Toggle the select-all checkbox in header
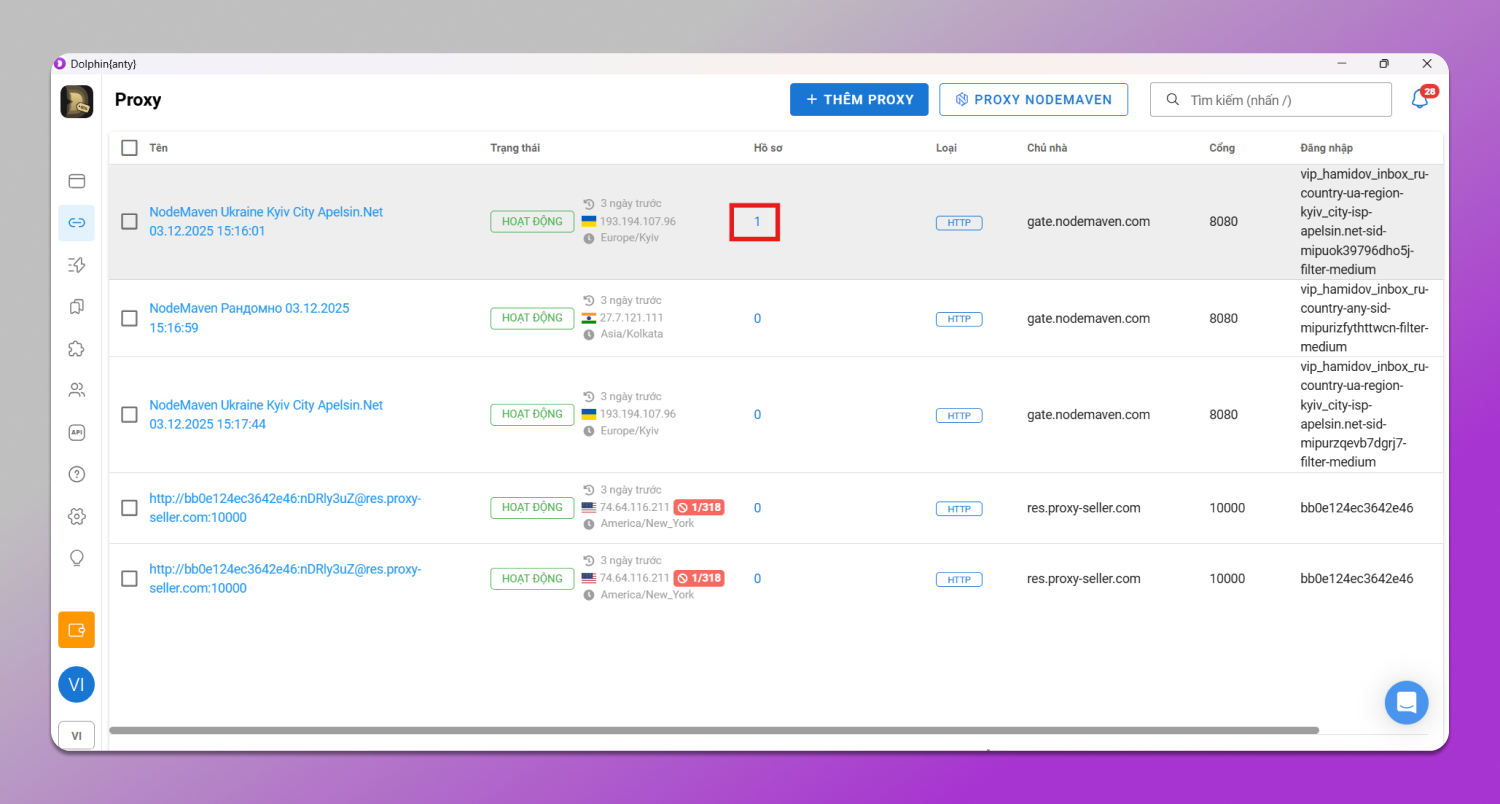This screenshot has height=804, width=1500. click(x=129, y=148)
